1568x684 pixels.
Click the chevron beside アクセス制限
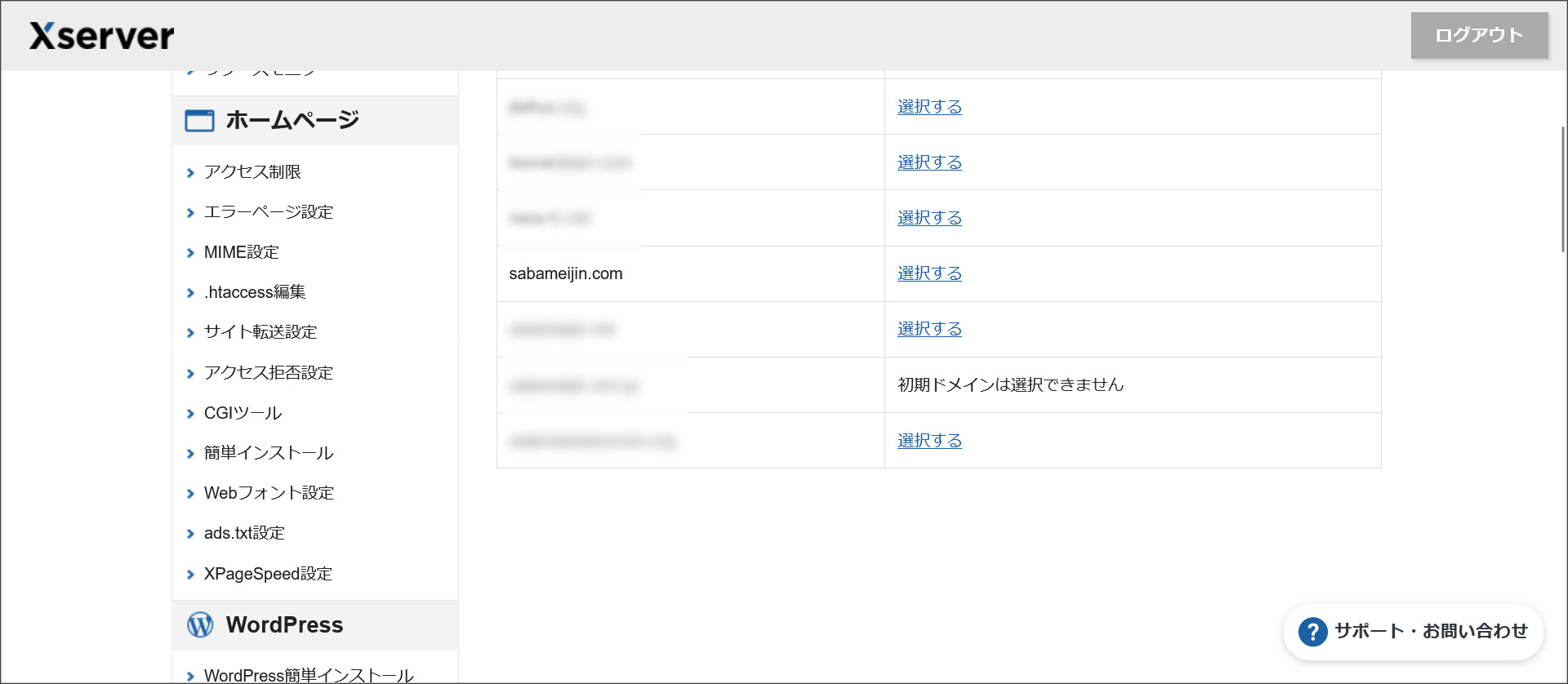190,173
